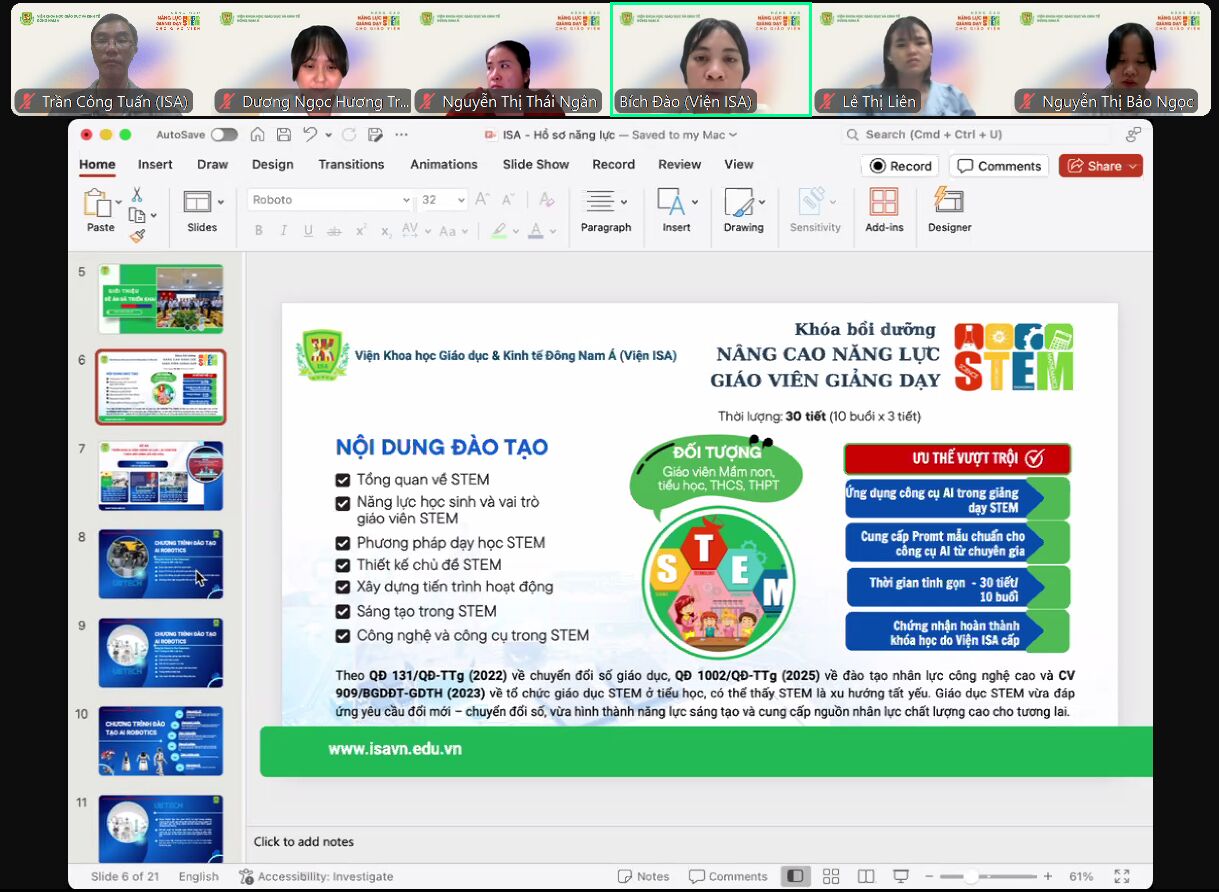Apply underline formatting

[x=308, y=231]
